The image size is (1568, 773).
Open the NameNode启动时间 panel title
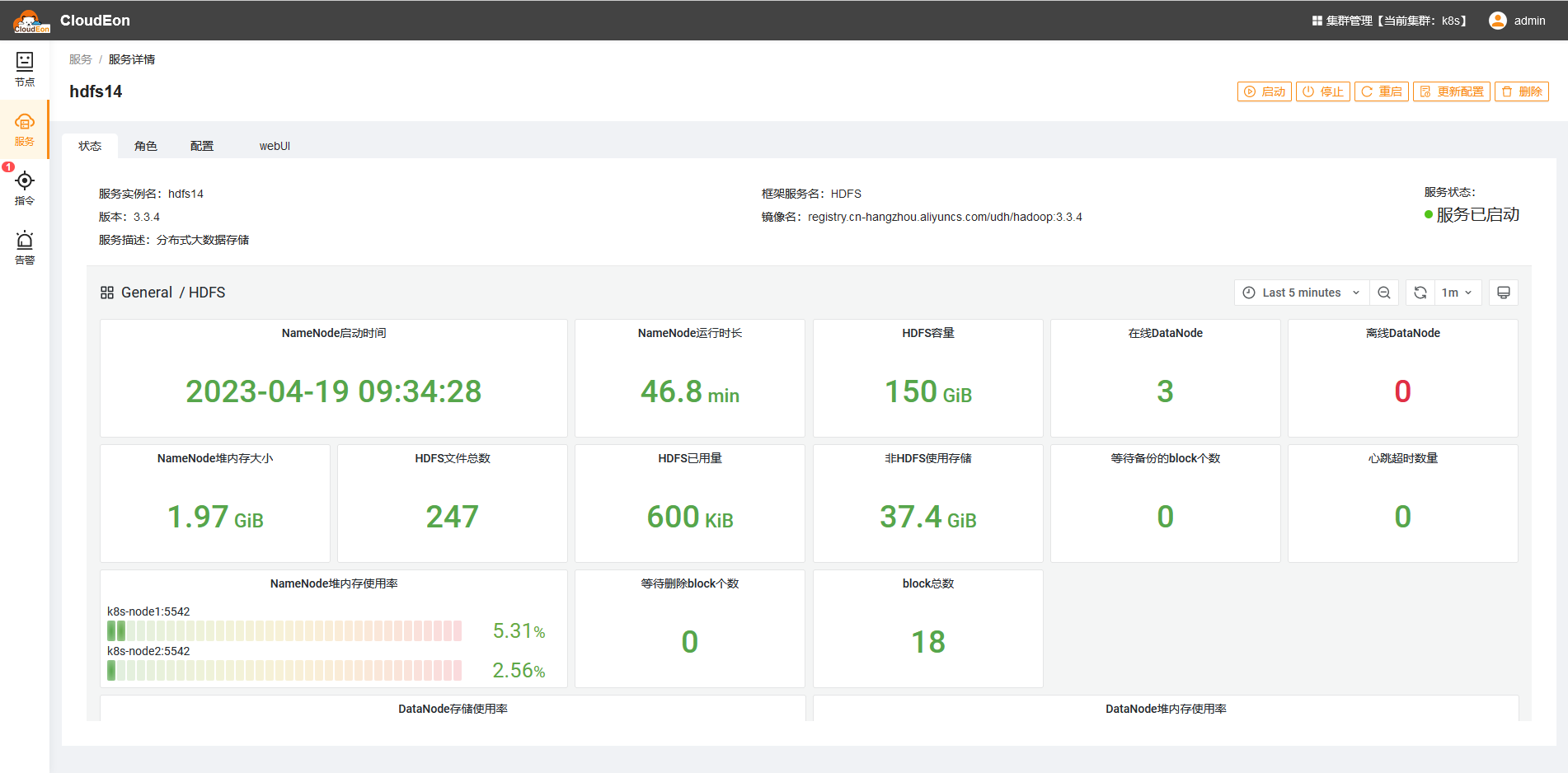(334, 333)
